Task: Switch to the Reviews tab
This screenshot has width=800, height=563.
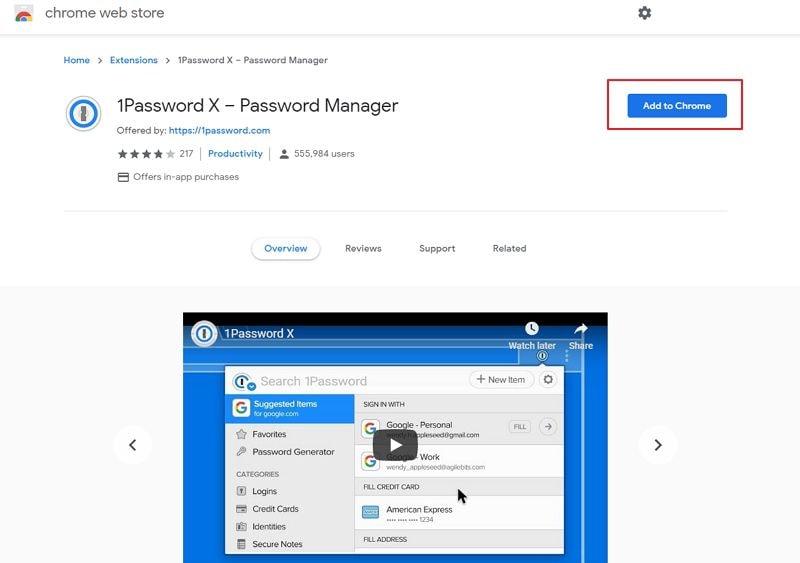Action: coord(363,249)
